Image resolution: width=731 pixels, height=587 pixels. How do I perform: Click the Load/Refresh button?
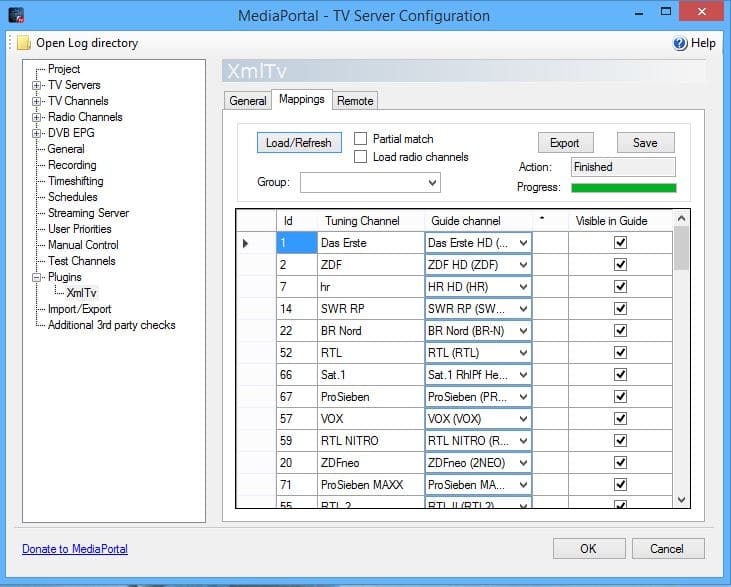tap(298, 143)
